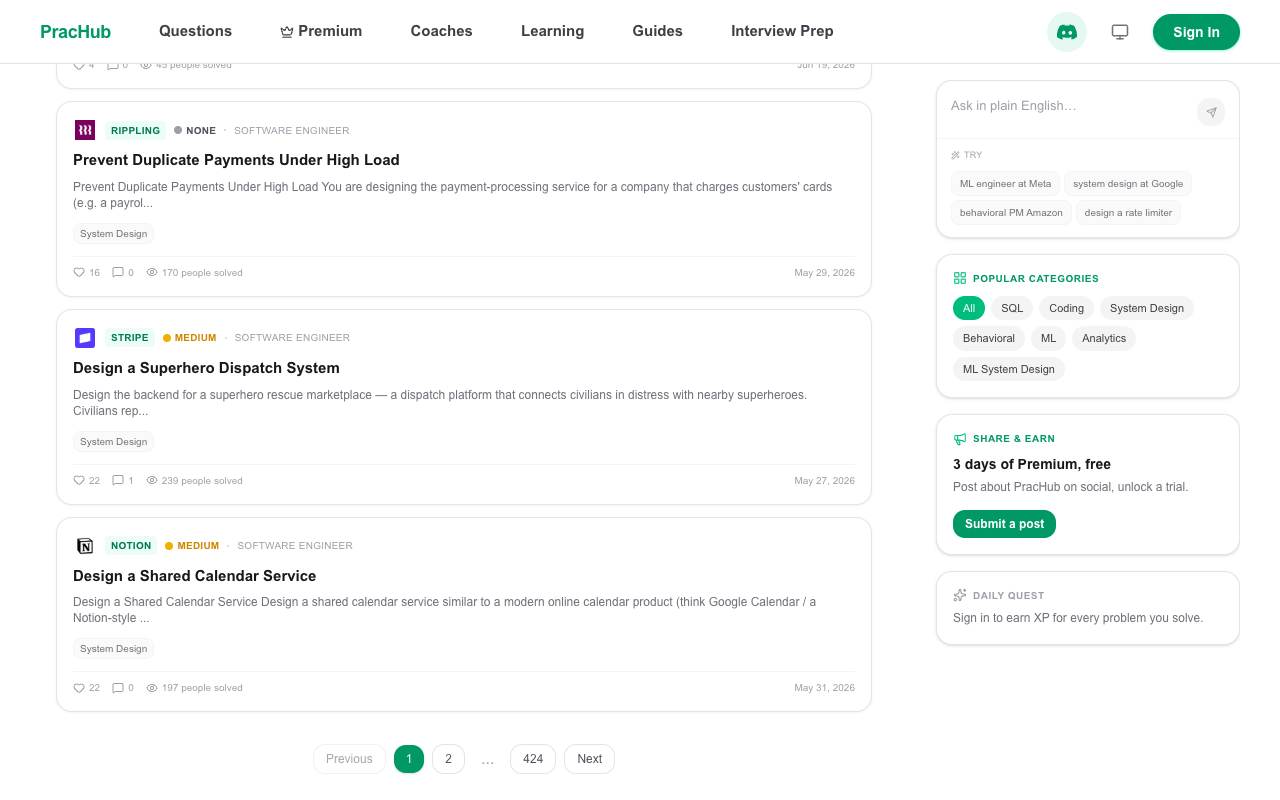Filter by the Analytics category
Viewport: 1280px width, 800px height.
click(1104, 338)
